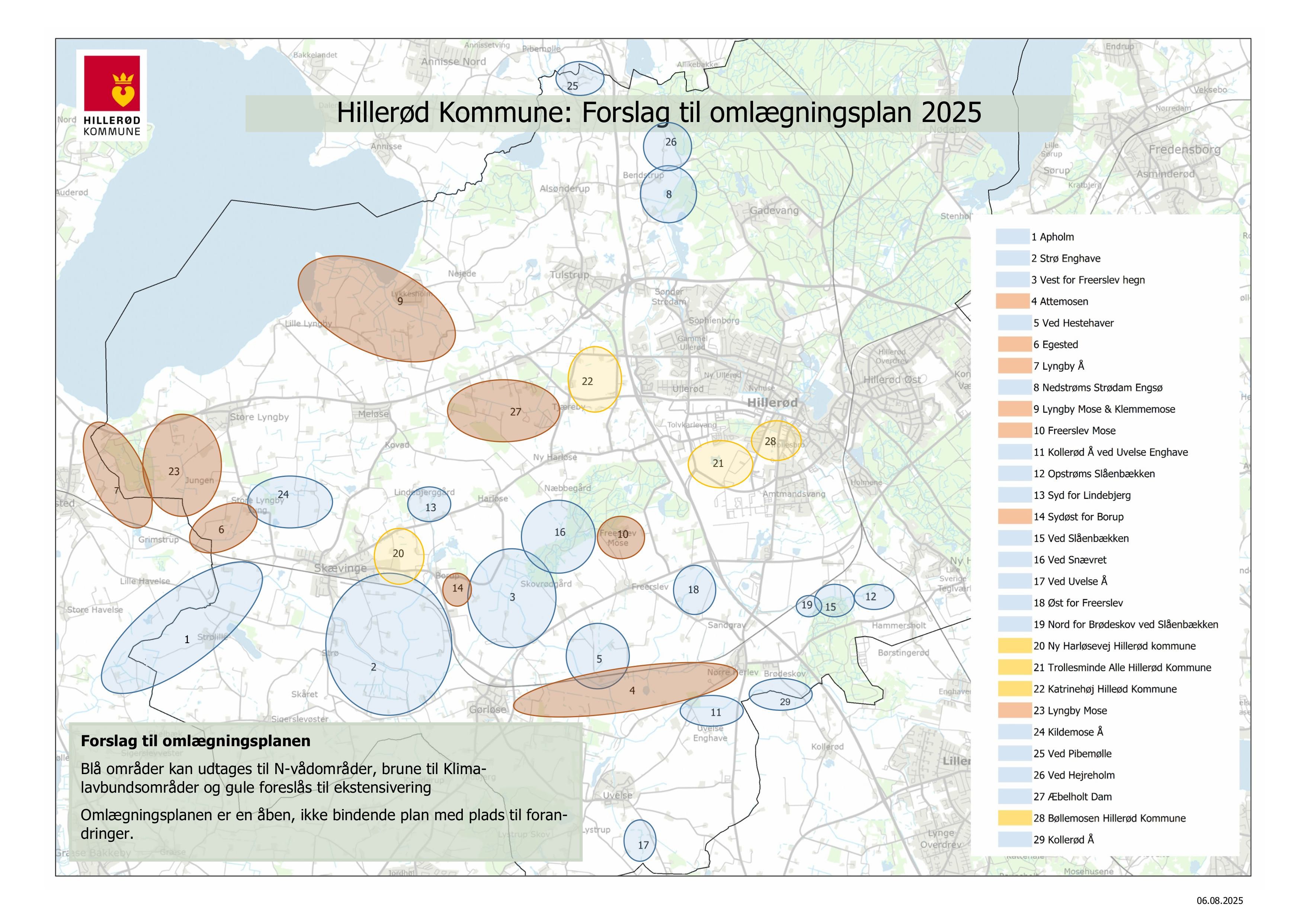The height and width of the screenshot is (924, 1307).
Task: Click legend entry 14 Sydøst for Borup
Action: pyautogui.click(x=1079, y=517)
